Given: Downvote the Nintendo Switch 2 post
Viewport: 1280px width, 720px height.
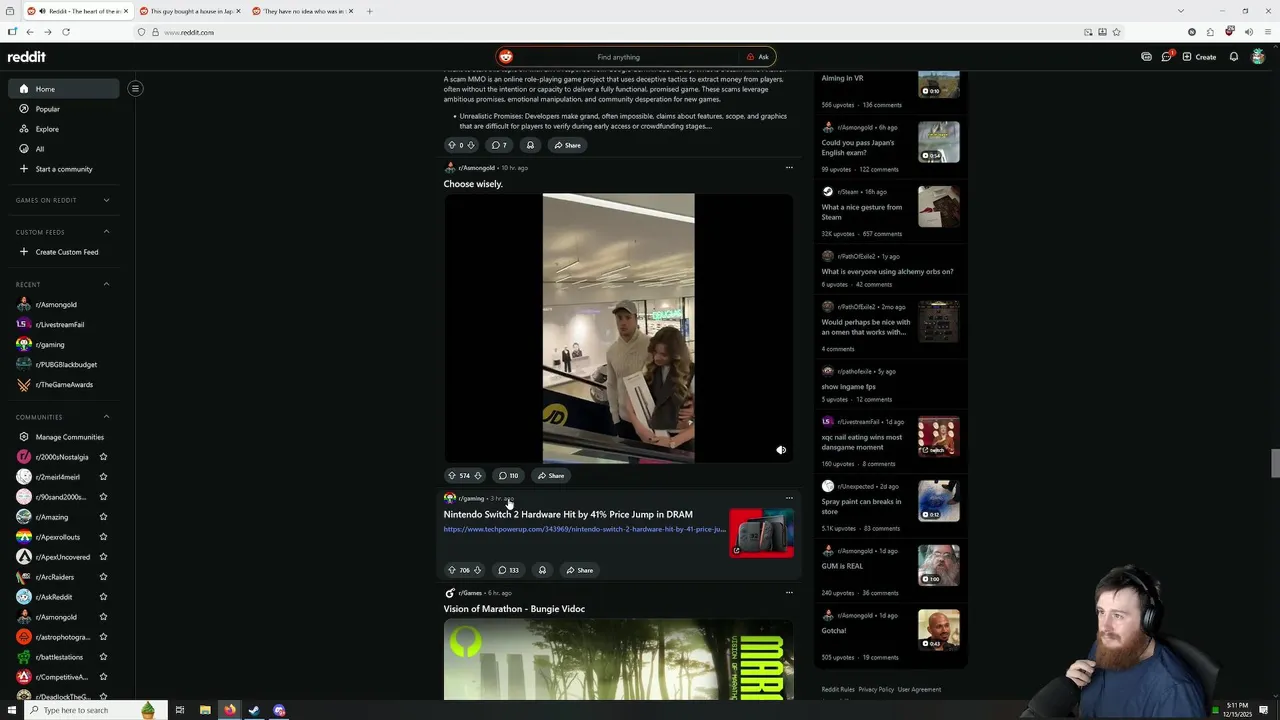Looking at the screenshot, I should coord(477,570).
